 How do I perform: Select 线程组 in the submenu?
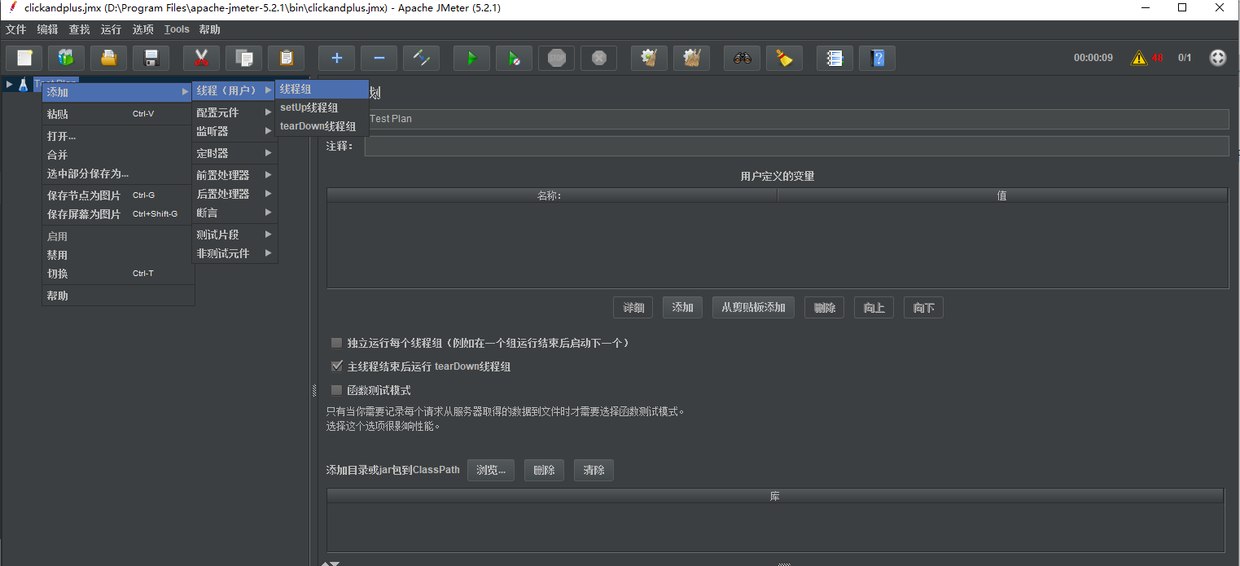pos(322,89)
